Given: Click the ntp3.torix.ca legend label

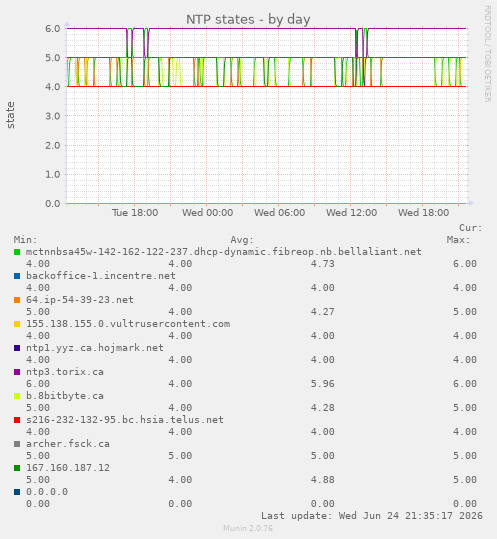Looking at the screenshot, I should [x=65, y=372].
